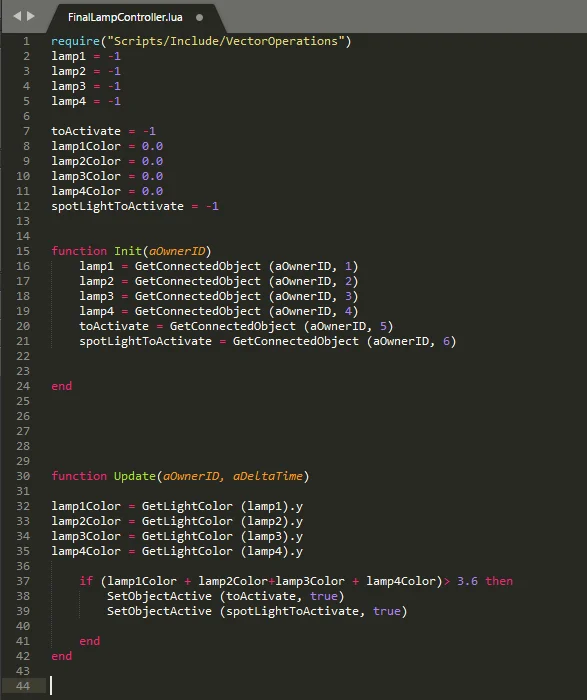Click the unsaved dot on FinalLampController.lua tab
The height and width of the screenshot is (700, 587).
click(x=200, y=17)
